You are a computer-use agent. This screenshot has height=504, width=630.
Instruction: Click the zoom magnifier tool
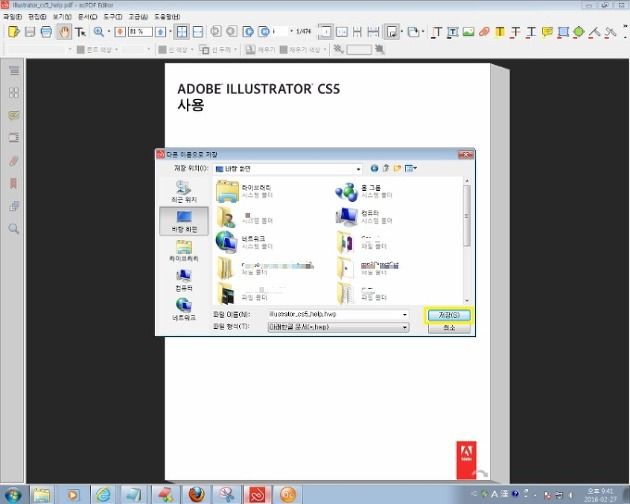click(x=98, y=32)
